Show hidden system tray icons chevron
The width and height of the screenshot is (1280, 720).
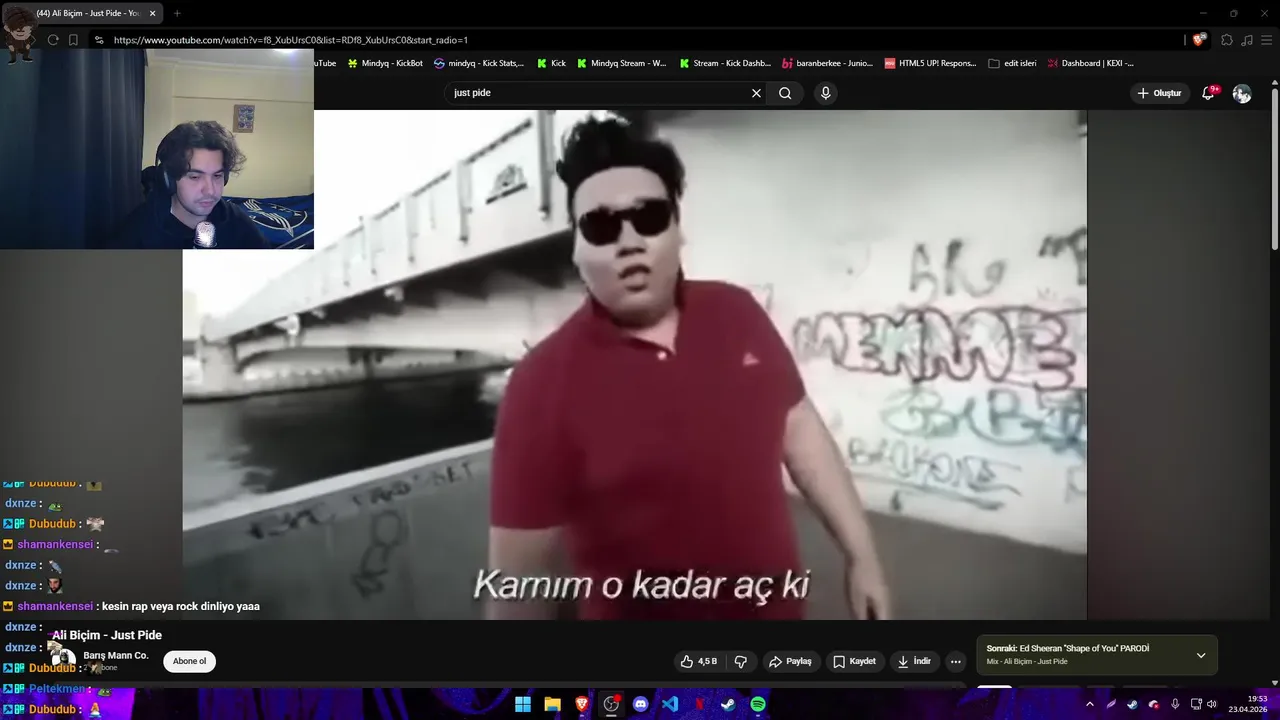pyautogui.click(x=1090, y=704)
